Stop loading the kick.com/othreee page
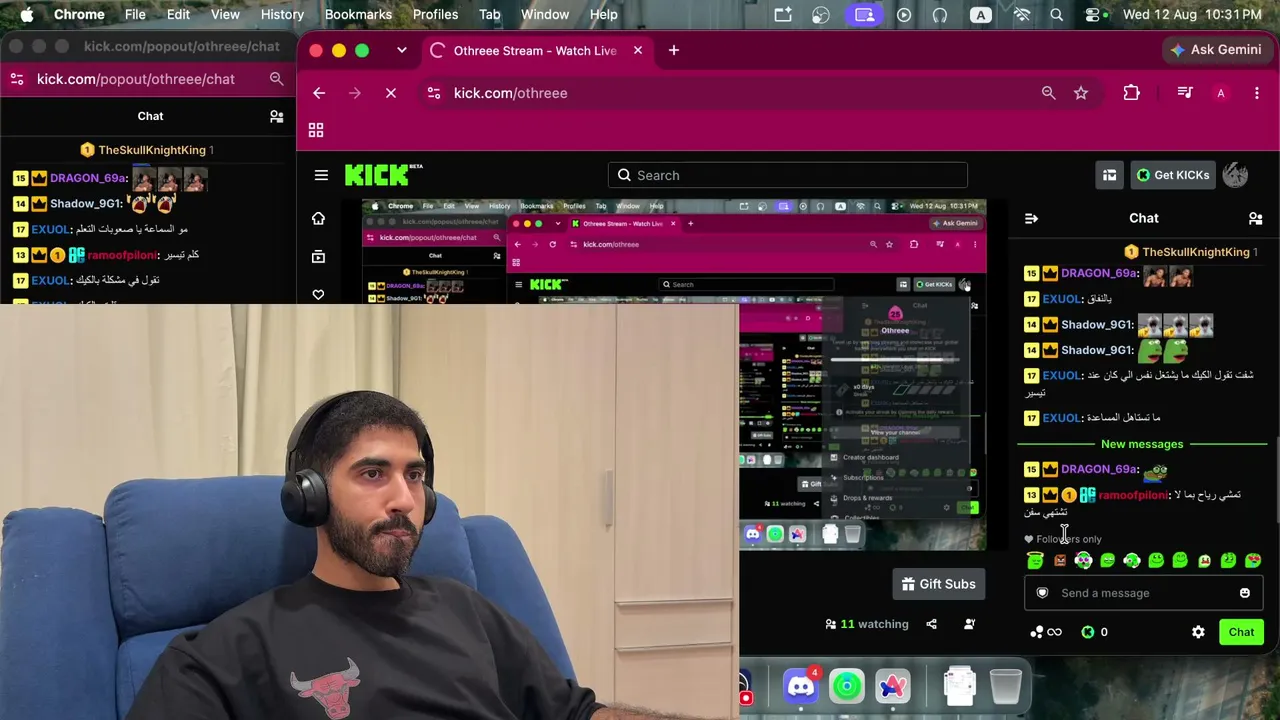 point(391,93)
